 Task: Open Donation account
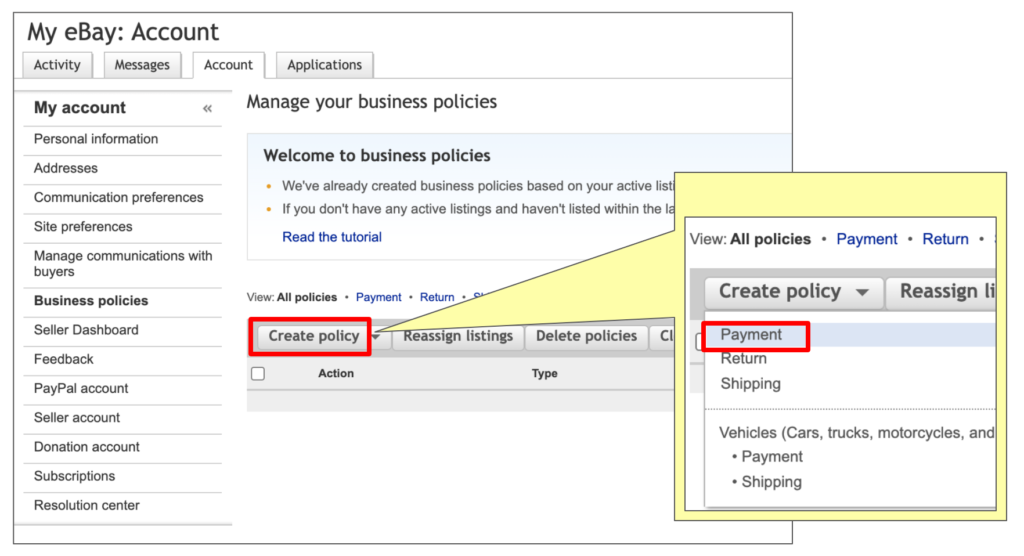(87, 447)
